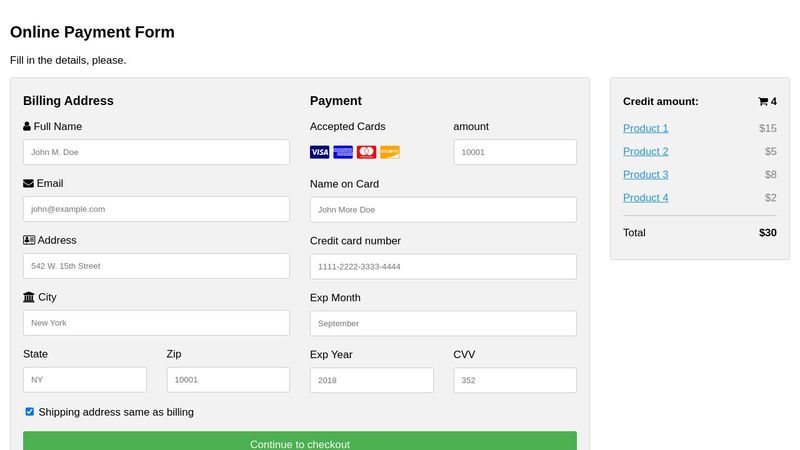Click the shopping cart icon
Screen dimensions: 800x450
[763, 102]
